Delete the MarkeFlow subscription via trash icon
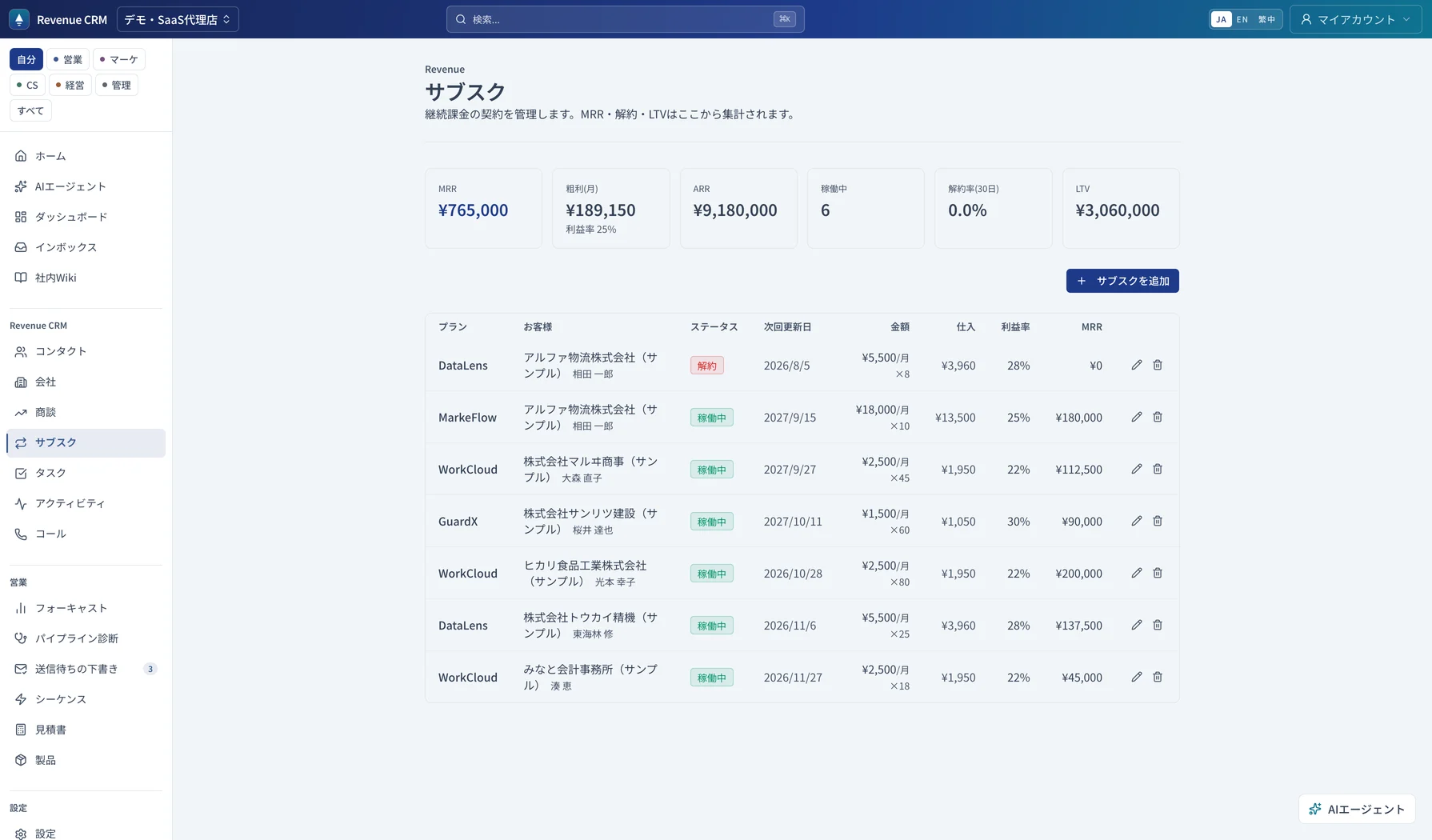Viewport: 1432px width, 840px height. click(1158, 417)
